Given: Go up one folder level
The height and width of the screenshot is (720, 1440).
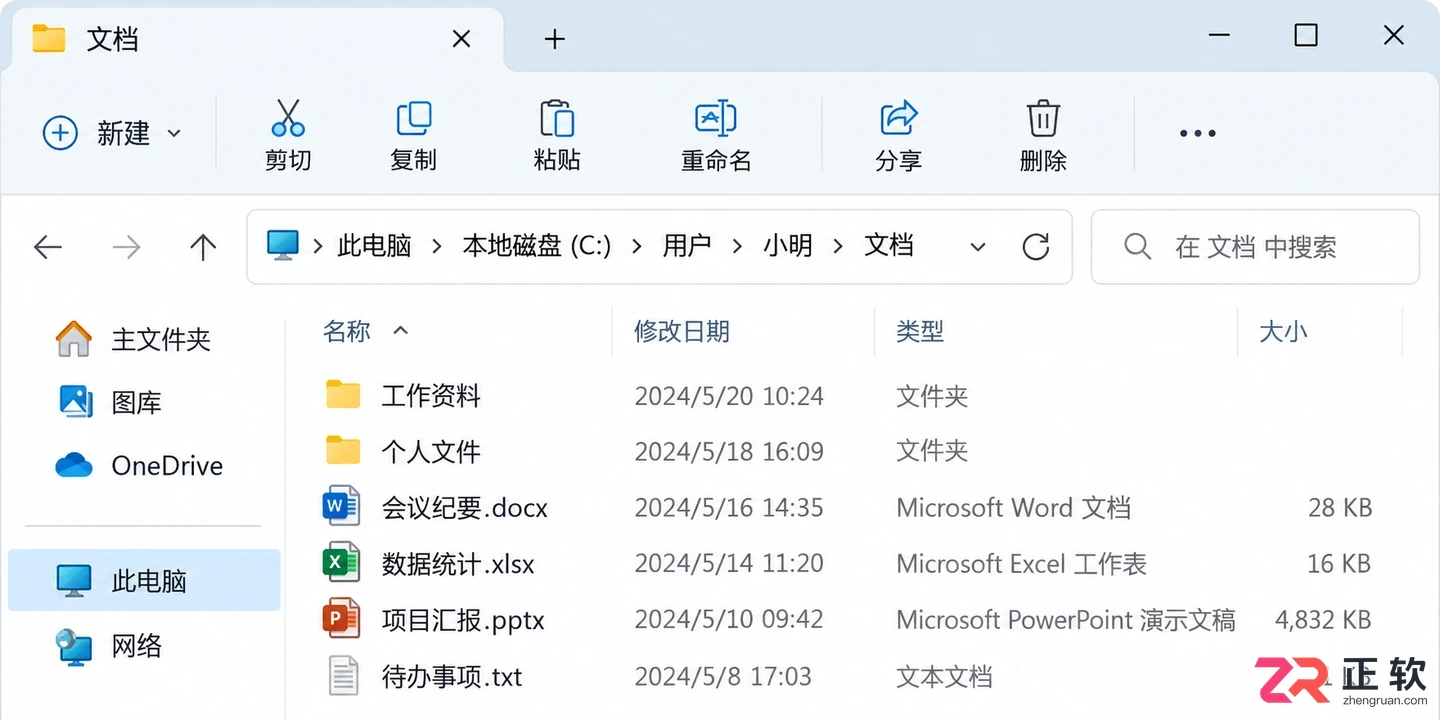Looking at the screenshot, I should [203, 247].
